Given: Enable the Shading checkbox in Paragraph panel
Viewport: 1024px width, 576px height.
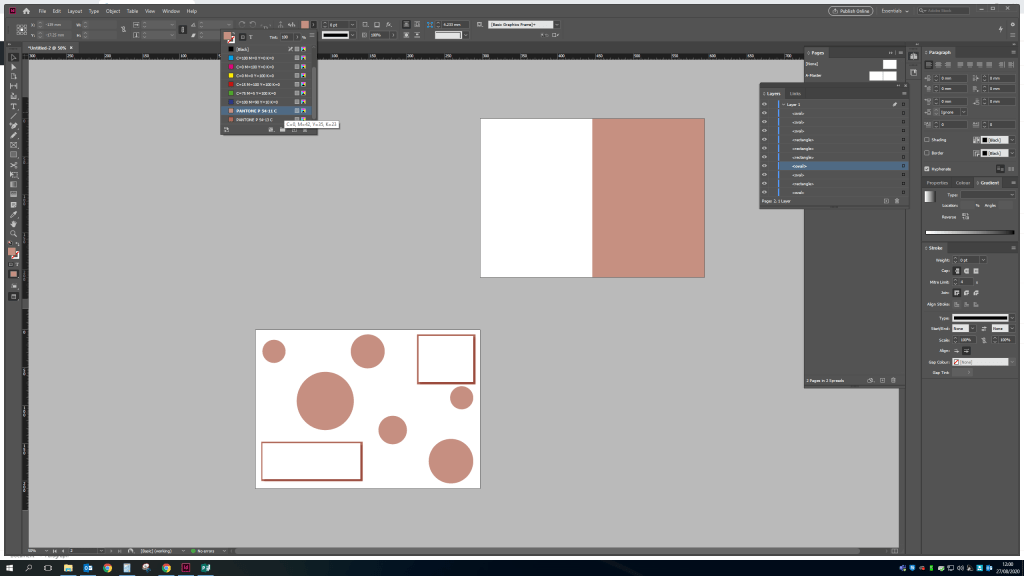Looking at the screenshot, I should click(927, 140).
